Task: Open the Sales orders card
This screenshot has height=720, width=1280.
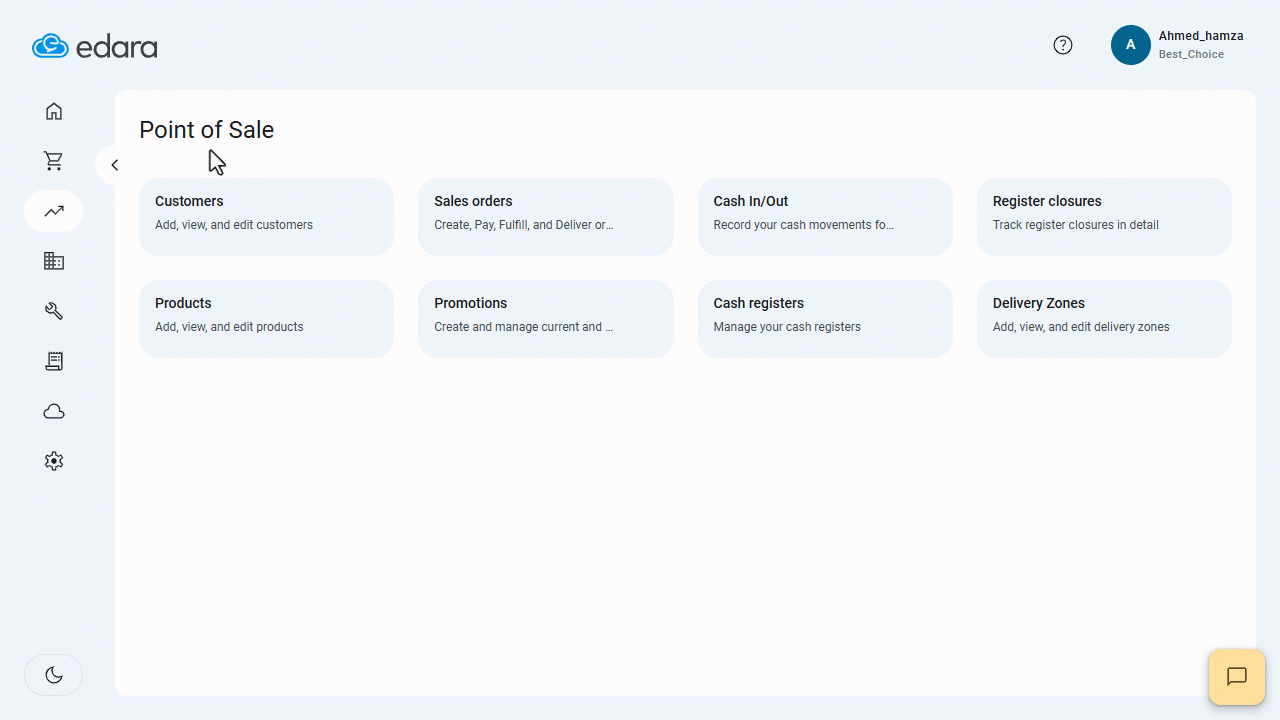Action: point(546,217)
